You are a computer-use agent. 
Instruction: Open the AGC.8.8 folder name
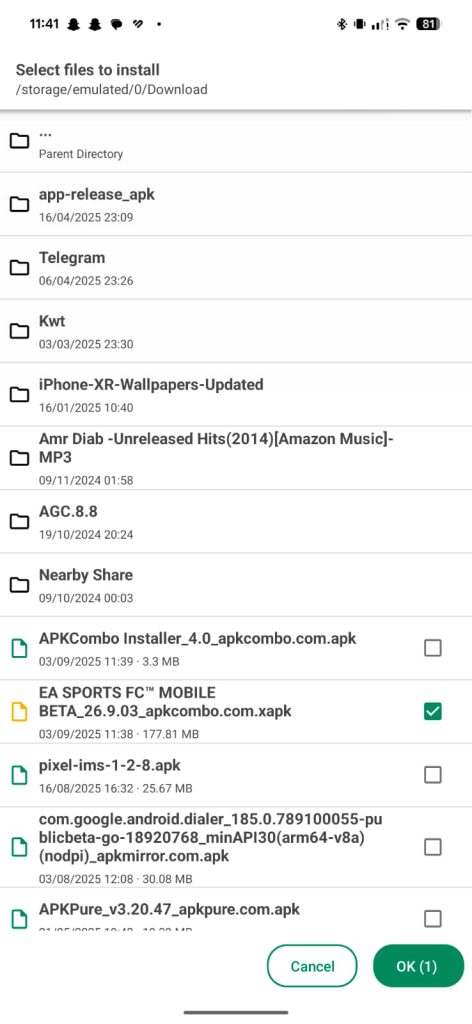[68, 511]
